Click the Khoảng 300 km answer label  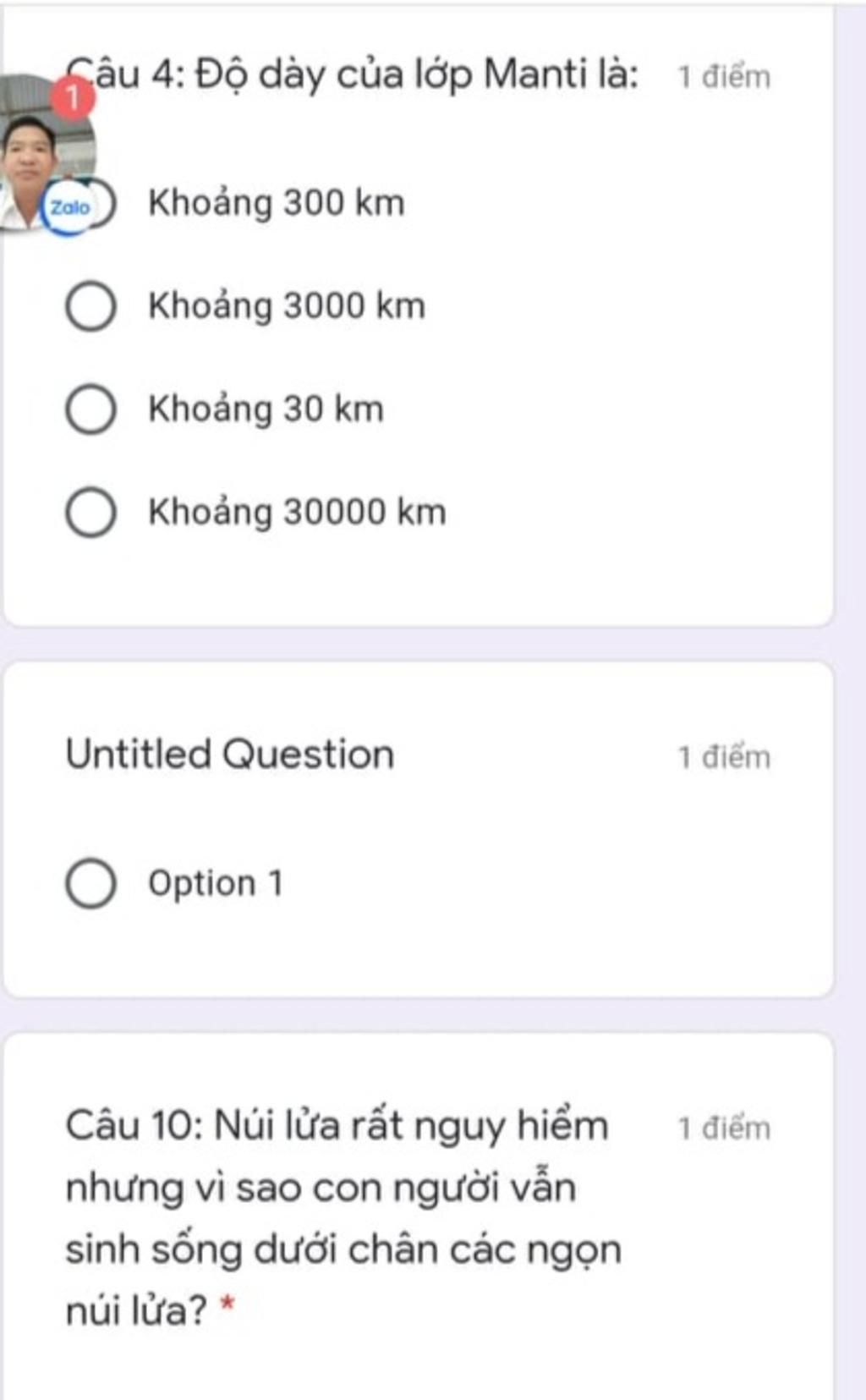pyautogui.click(x=277, y=204)
